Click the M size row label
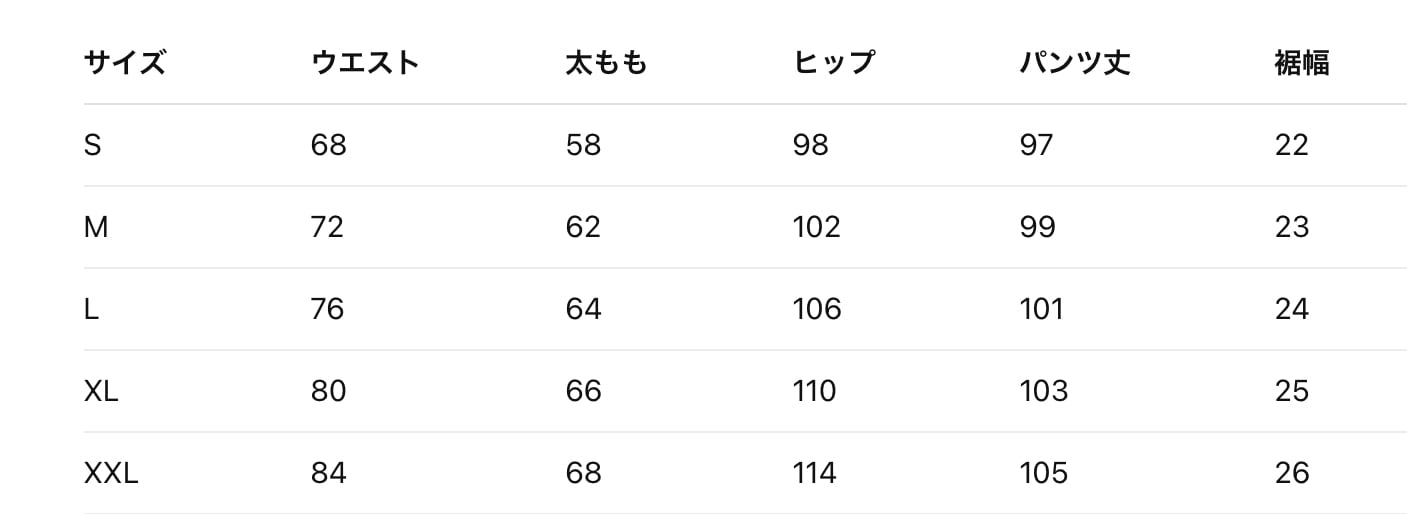 click(96, 228)
